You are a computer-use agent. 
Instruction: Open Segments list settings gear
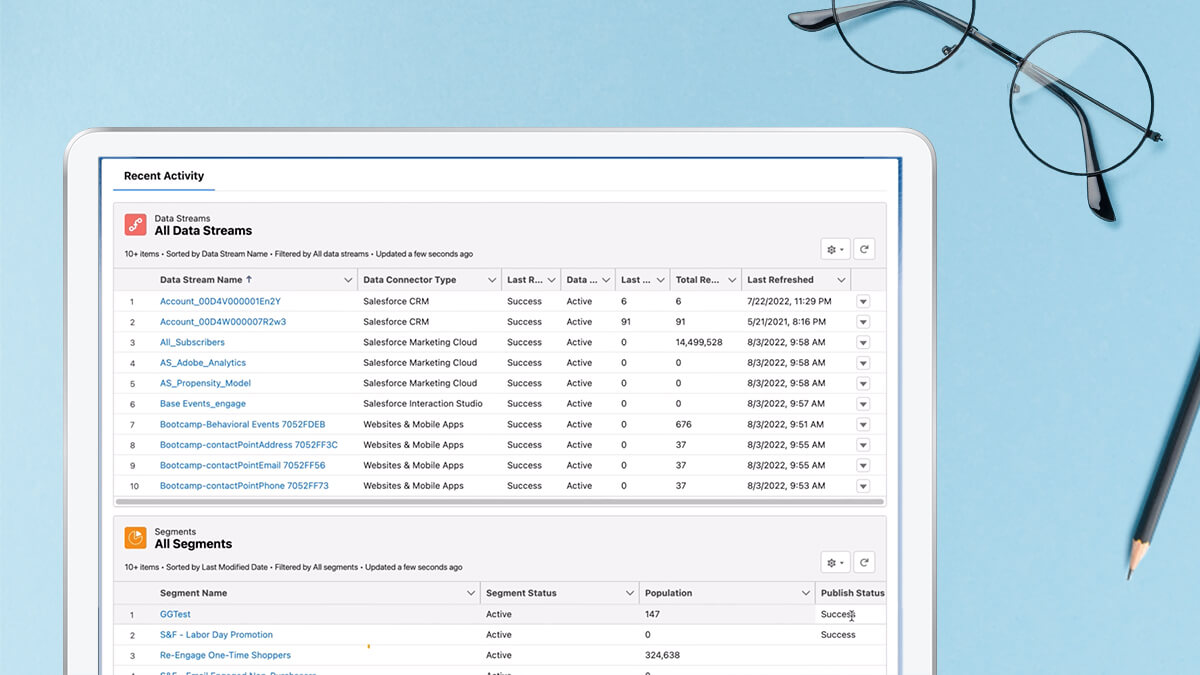[x=834, y=563]
